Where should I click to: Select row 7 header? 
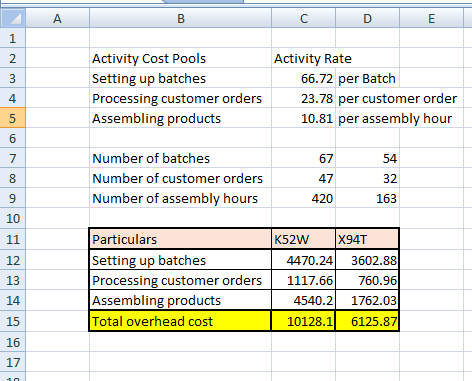13,158
